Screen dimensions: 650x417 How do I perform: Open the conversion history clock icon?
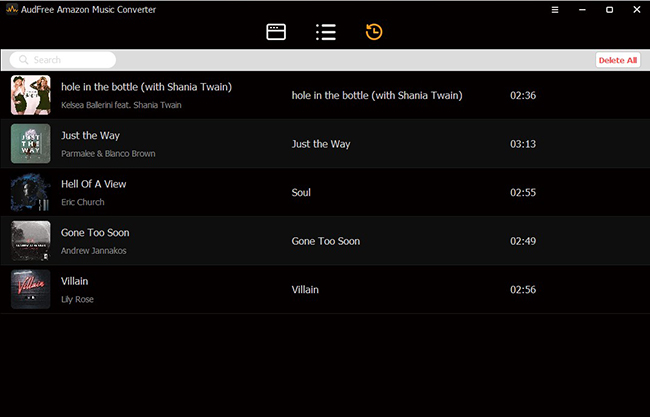(x=373, y=32)
